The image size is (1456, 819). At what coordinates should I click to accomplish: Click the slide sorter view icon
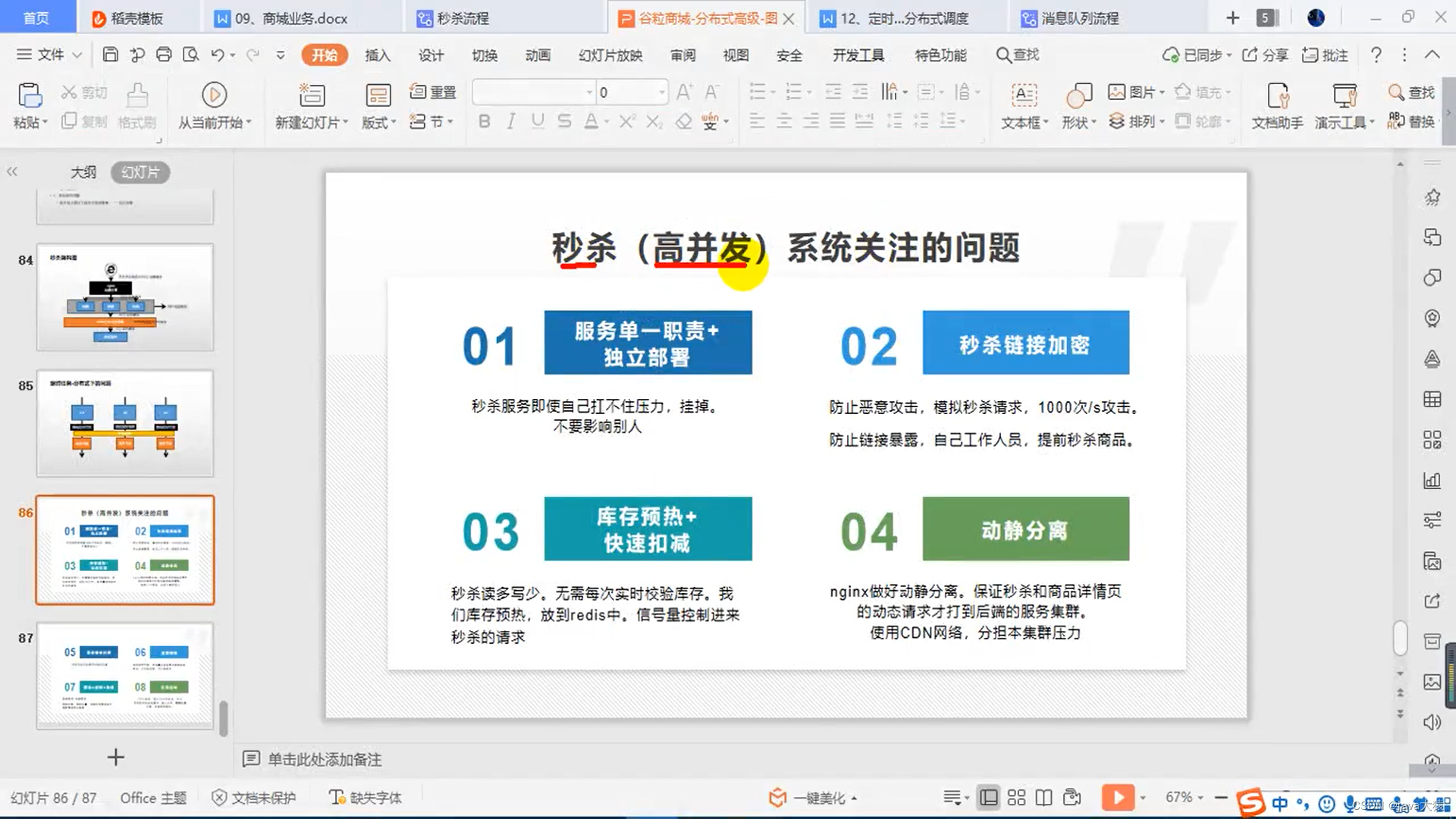1016,798
